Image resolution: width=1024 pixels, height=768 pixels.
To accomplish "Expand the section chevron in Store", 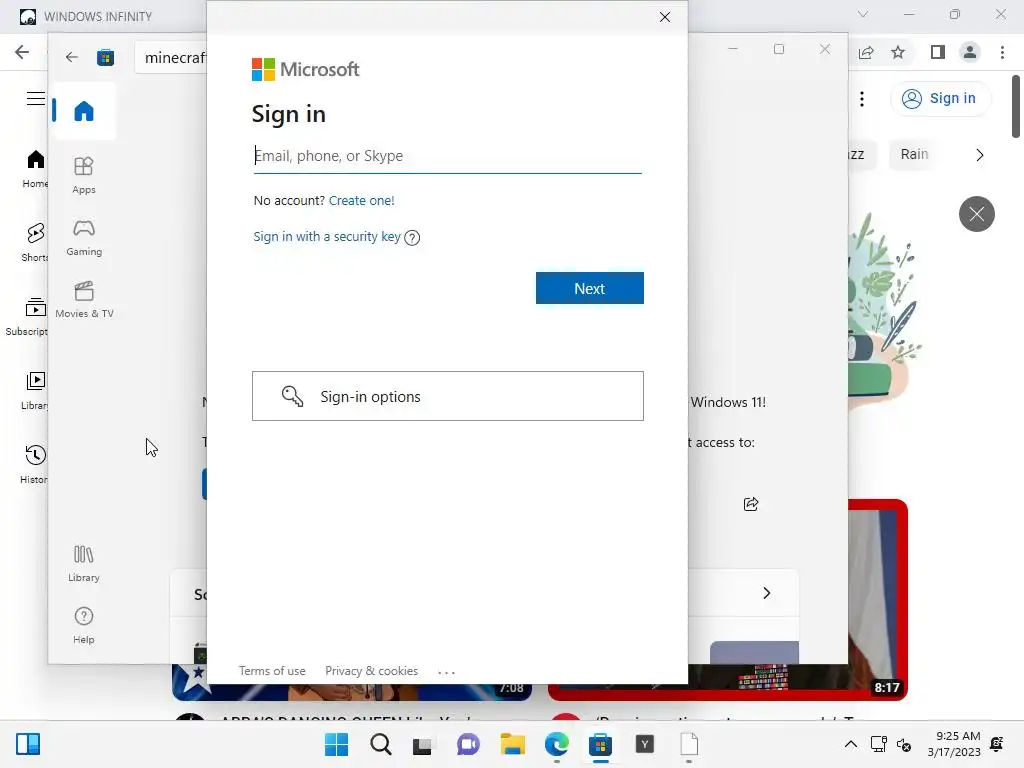I will [767, 593].
